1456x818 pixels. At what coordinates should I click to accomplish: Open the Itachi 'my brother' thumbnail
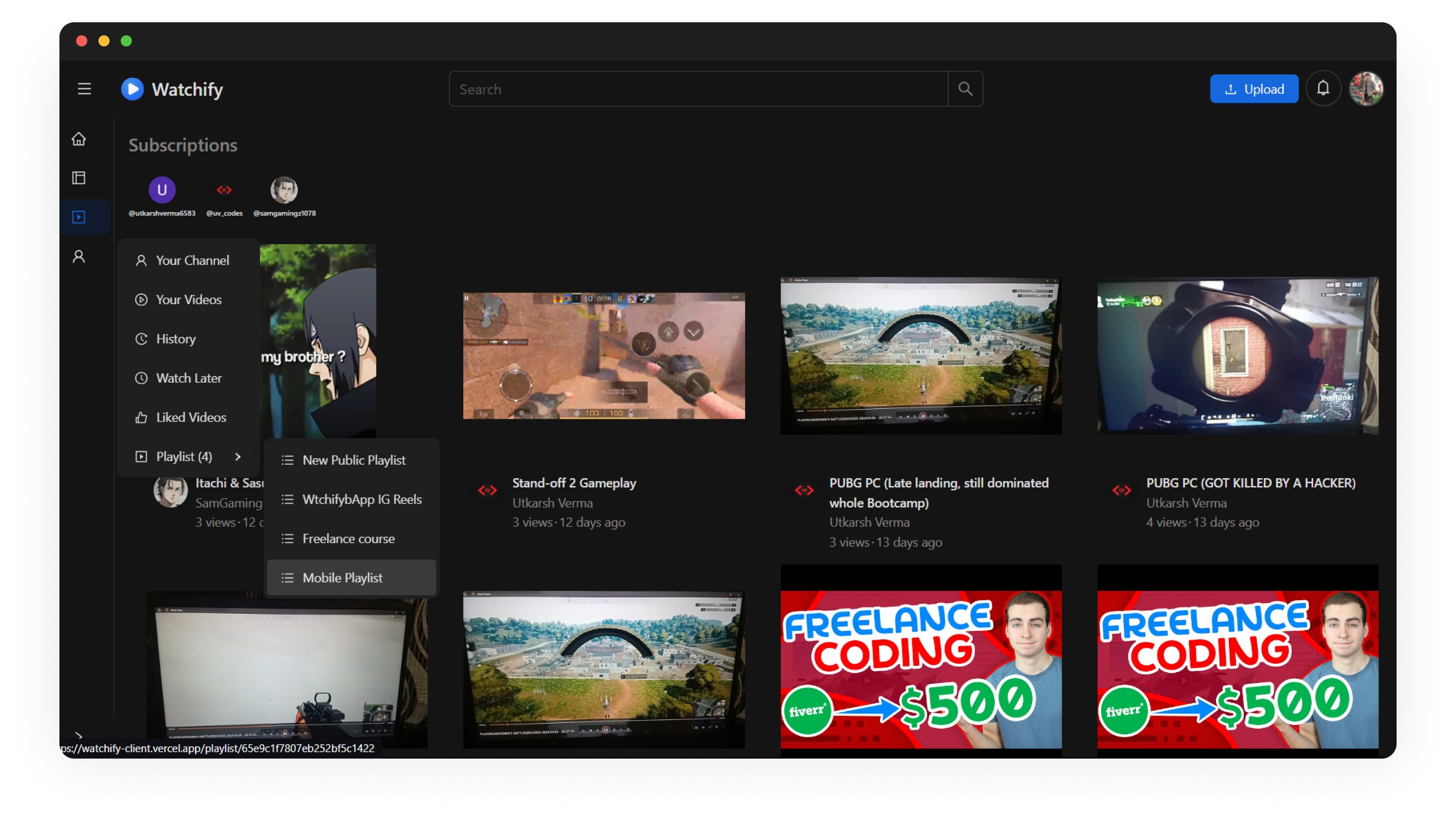318,341
